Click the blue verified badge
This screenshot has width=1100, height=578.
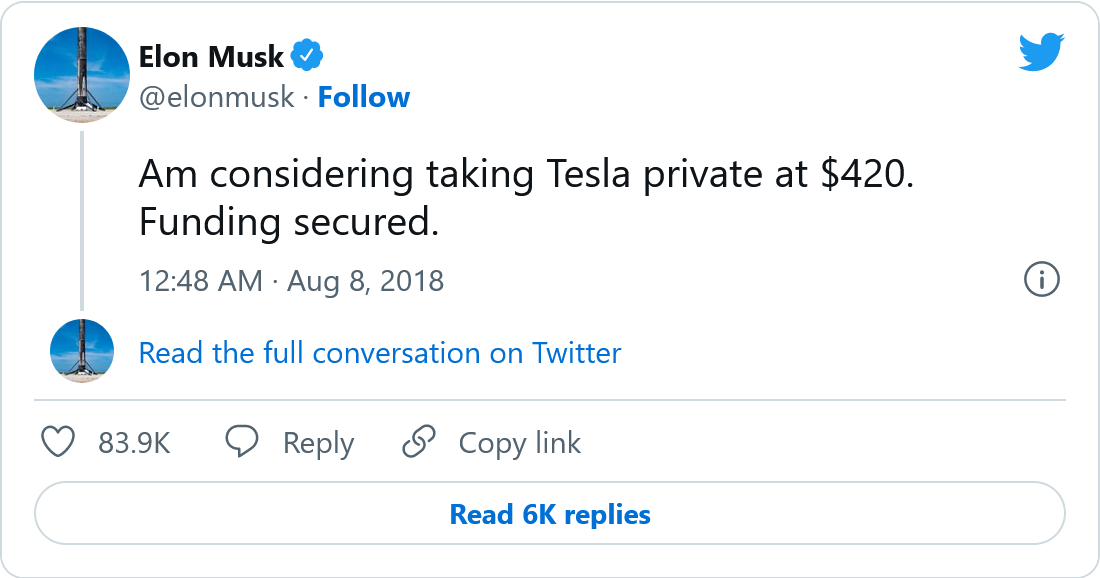click(x=306, y=55)
